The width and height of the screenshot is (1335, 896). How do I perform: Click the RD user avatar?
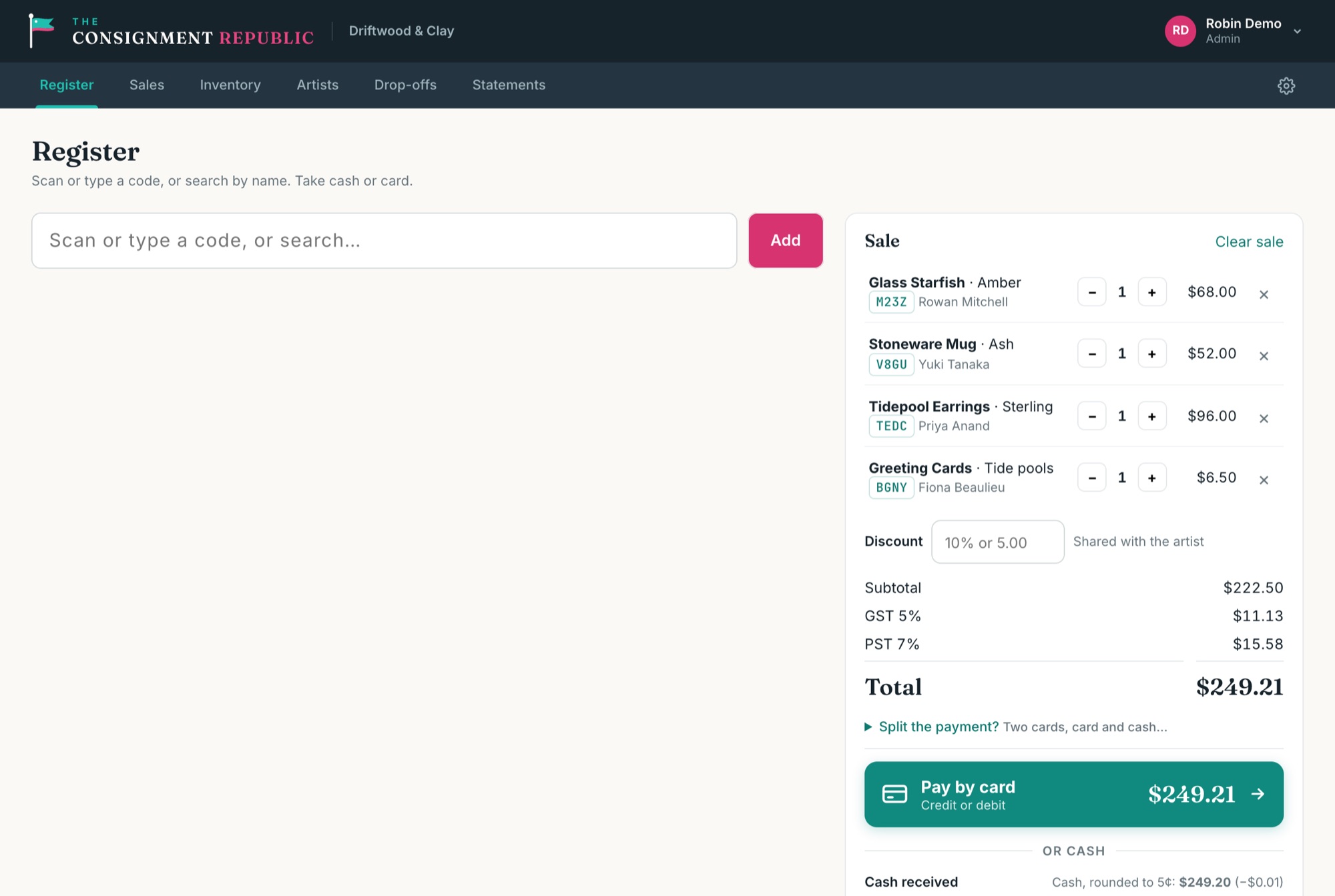click(1180, 31)
